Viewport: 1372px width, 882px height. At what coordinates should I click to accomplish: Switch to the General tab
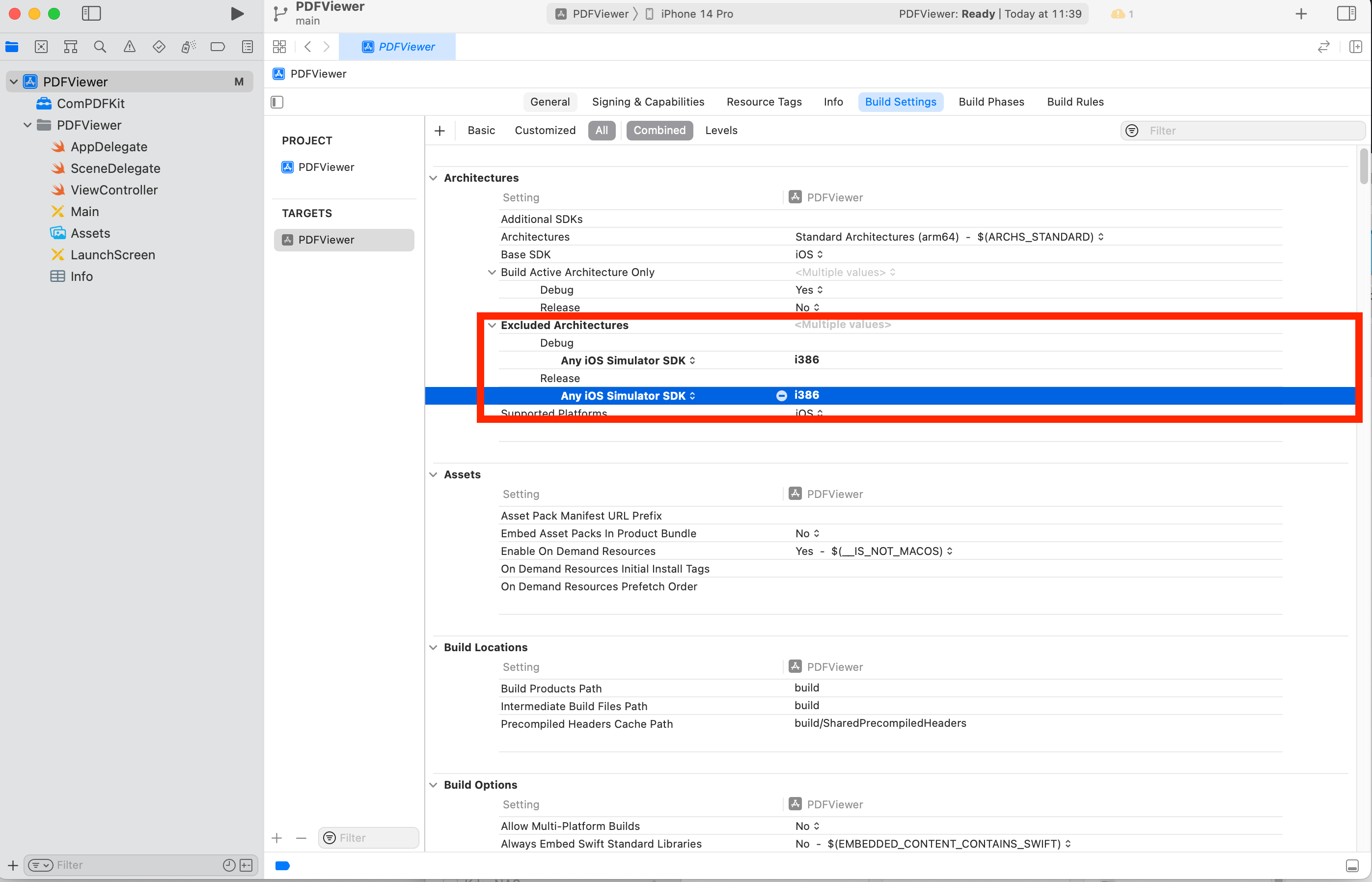click(549, 102)
